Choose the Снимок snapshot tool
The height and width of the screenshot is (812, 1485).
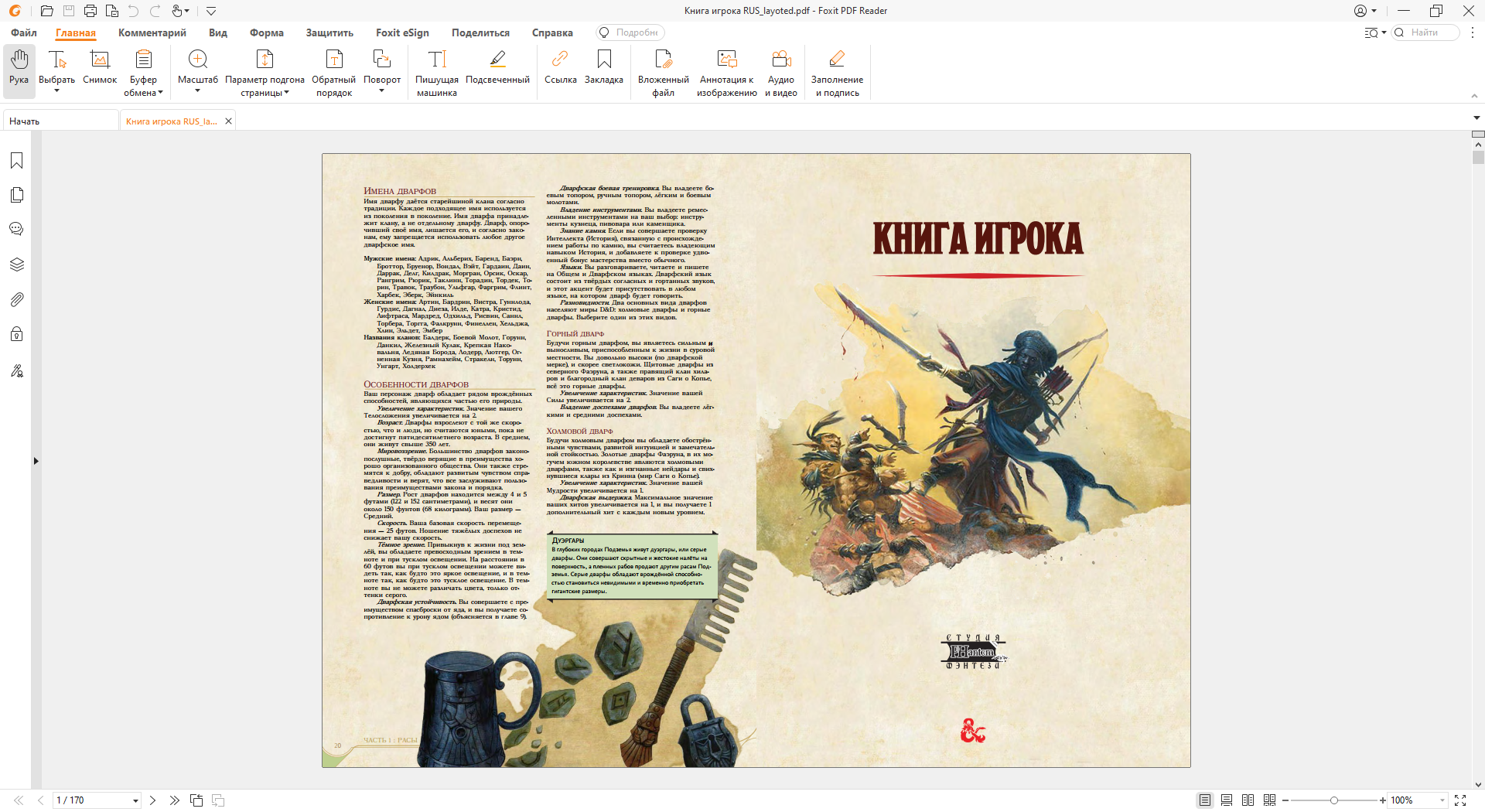(x=100, y=67)
